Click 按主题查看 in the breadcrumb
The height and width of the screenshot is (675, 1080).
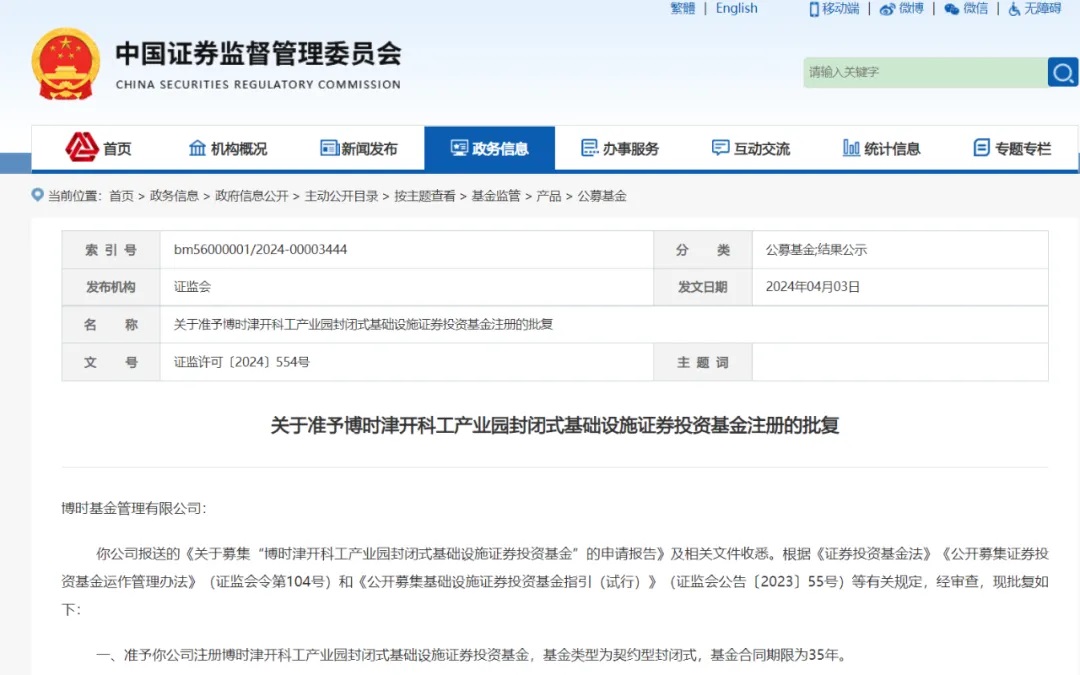(425, 196)
